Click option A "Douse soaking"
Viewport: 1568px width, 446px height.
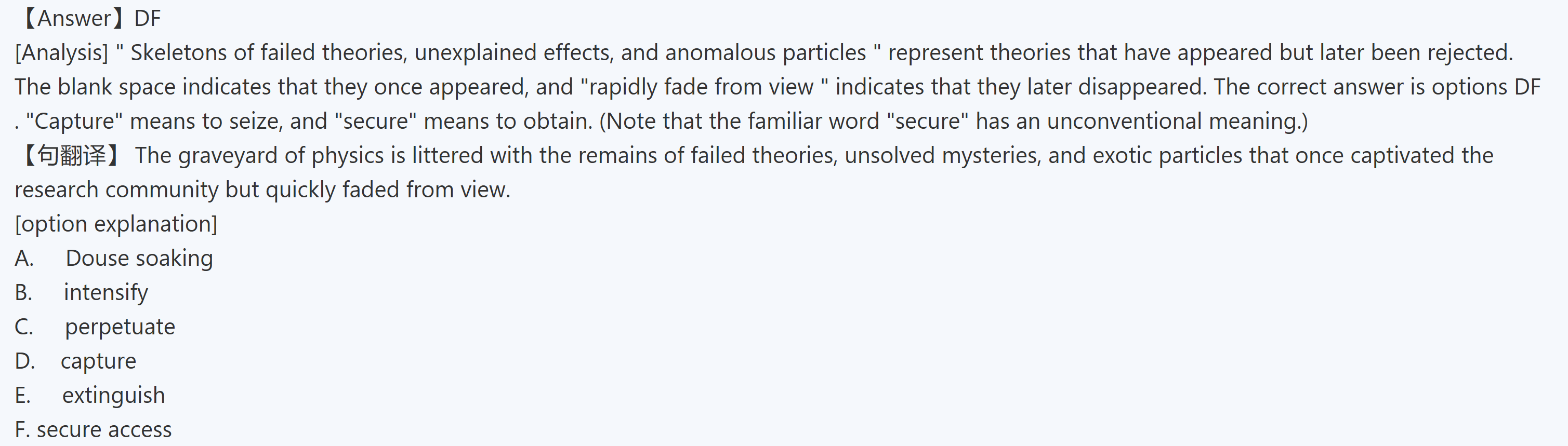[x=139, y=259]
